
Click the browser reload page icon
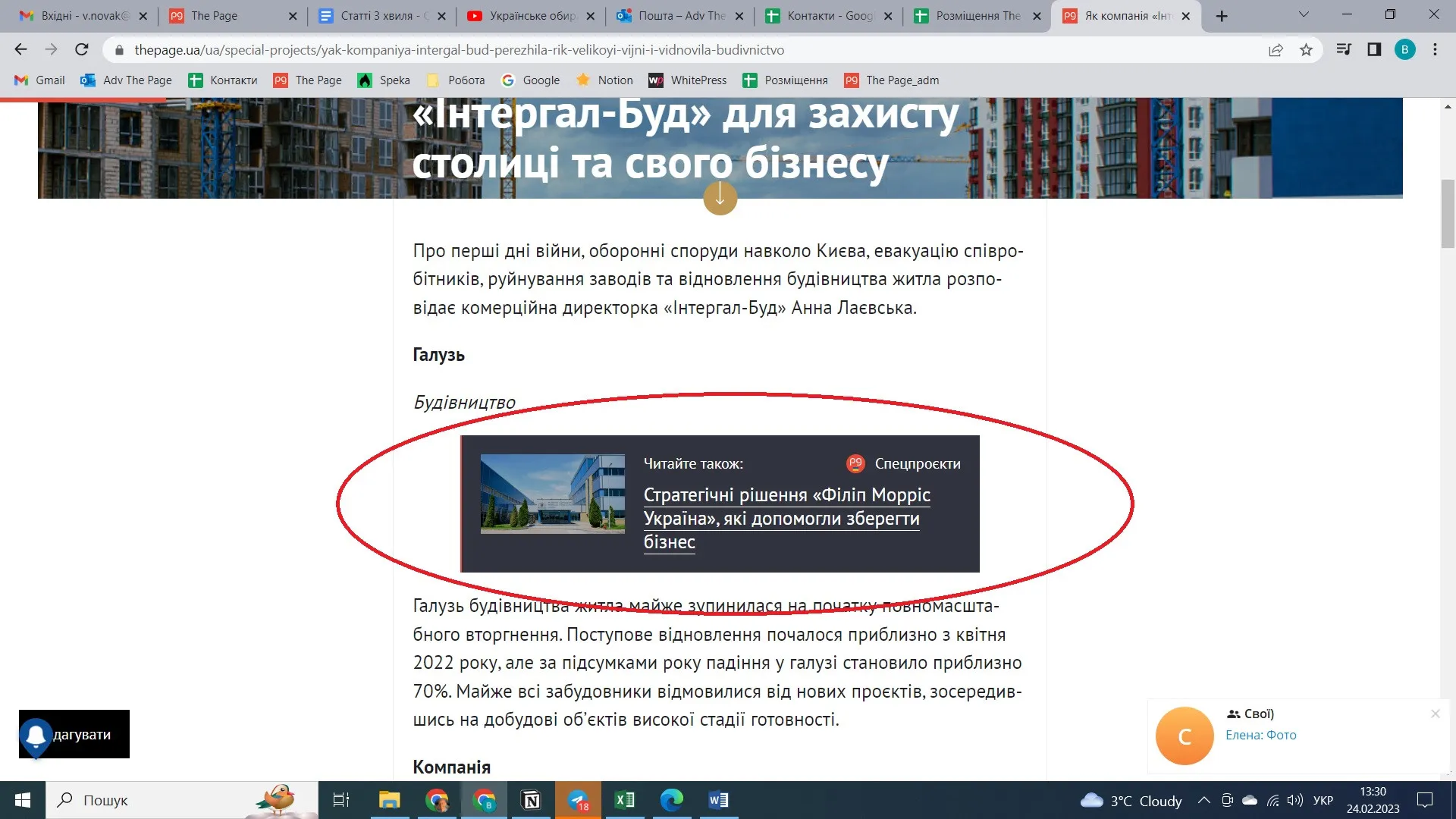(82, 50)
